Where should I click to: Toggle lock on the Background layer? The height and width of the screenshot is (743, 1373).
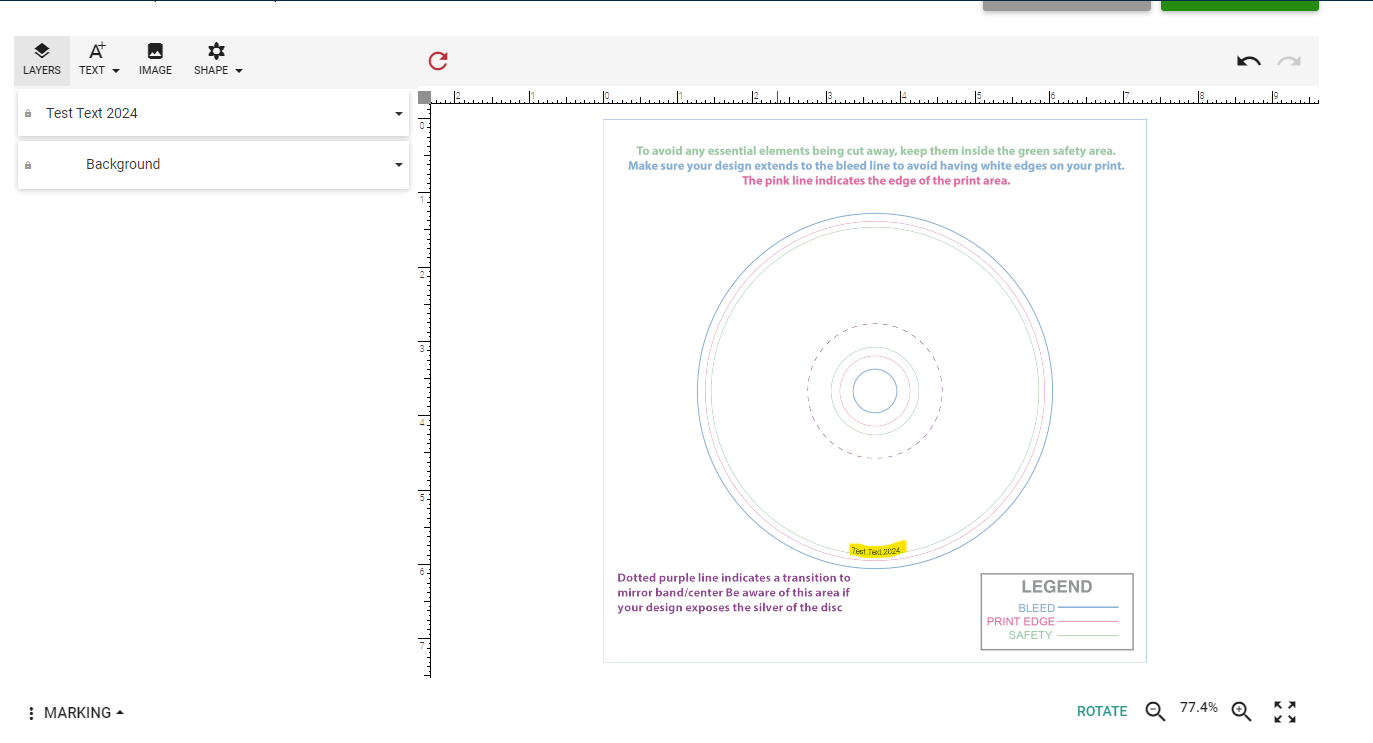28,165
